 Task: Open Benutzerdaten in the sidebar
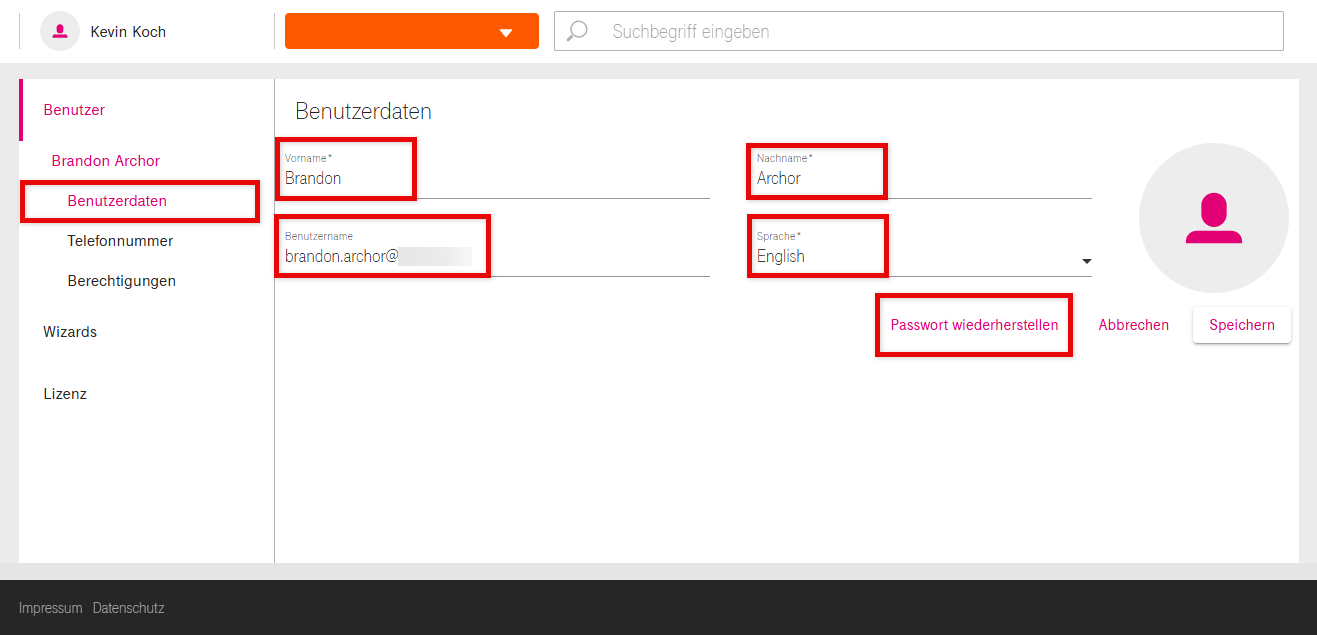pyautogui.click(x=117, y=201)
